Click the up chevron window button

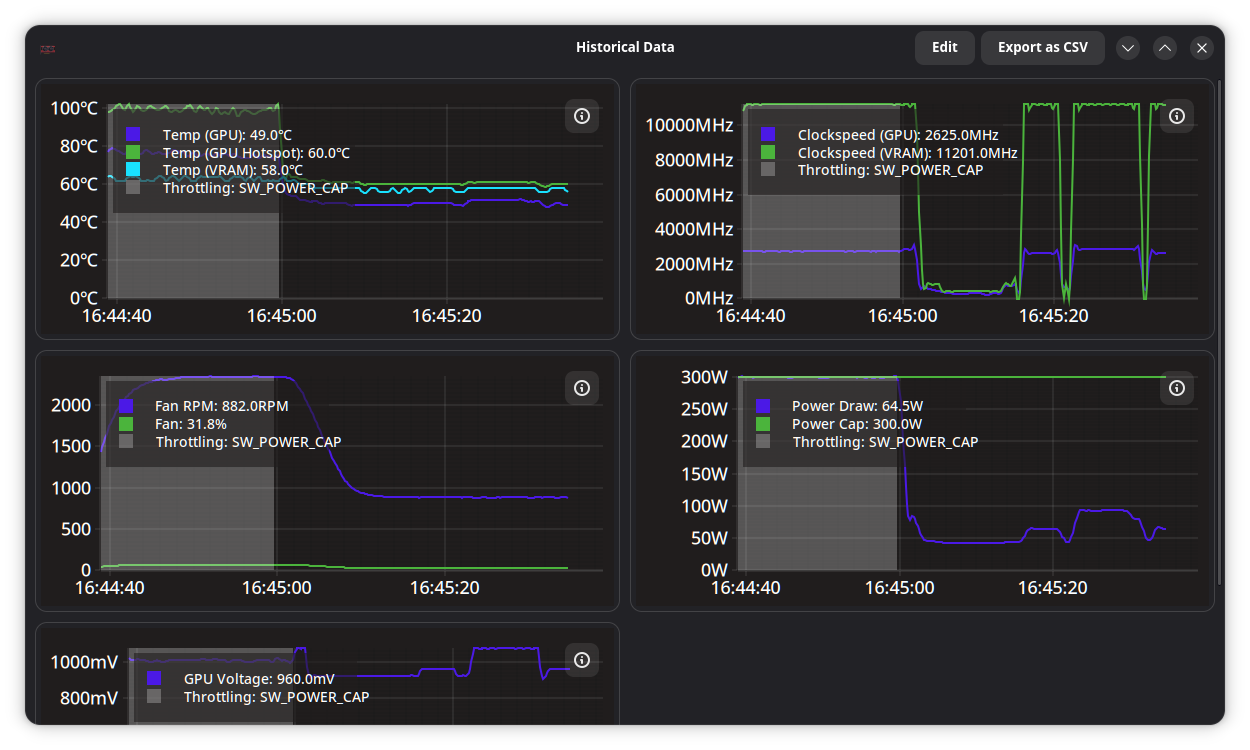point(1165,48)
